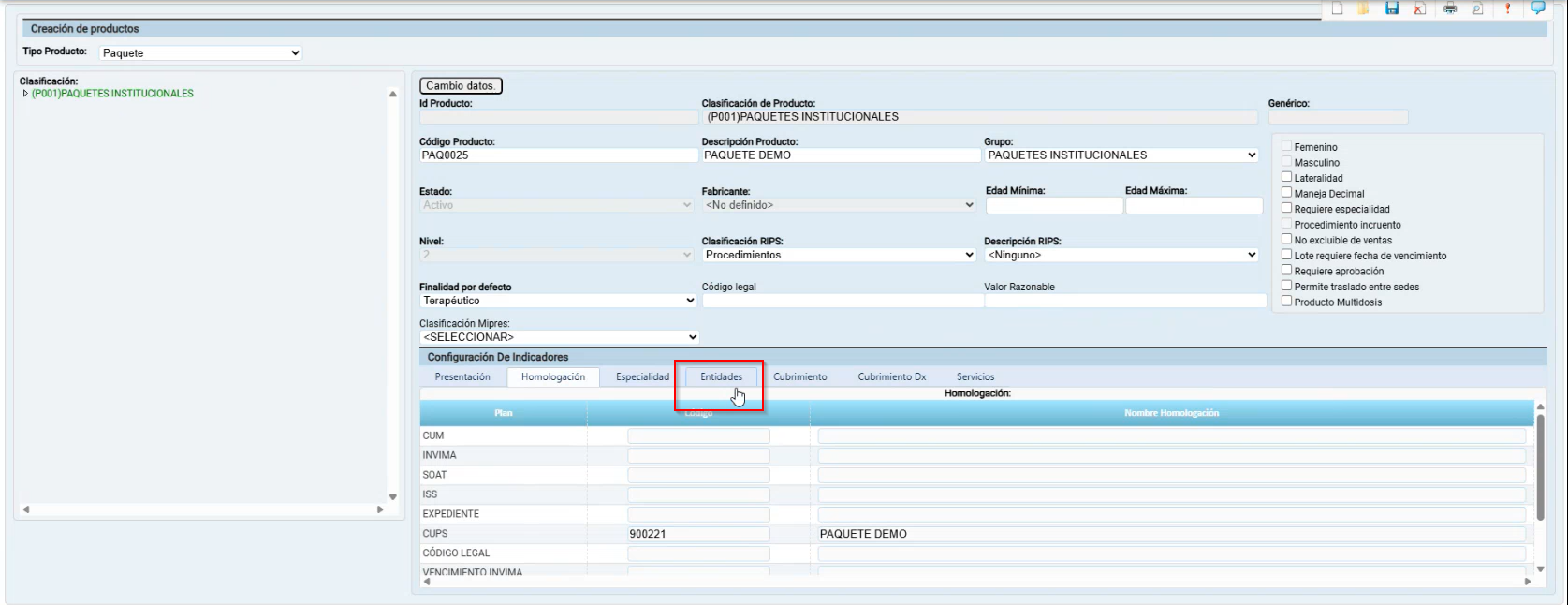1568x605 pixels.
Task: Toggle the Lateralidad checkbox
Action: click(1287, 177)
